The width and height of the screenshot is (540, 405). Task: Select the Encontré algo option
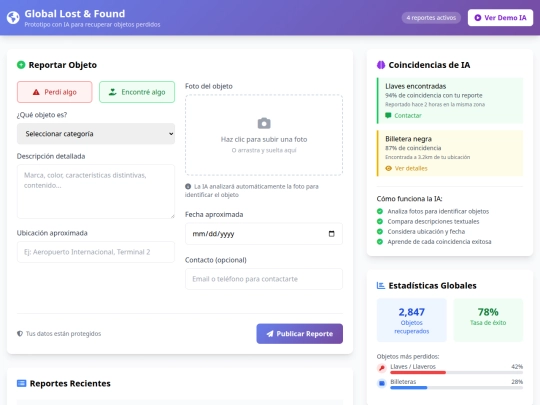pyautogui.click(x=137, y=92)
